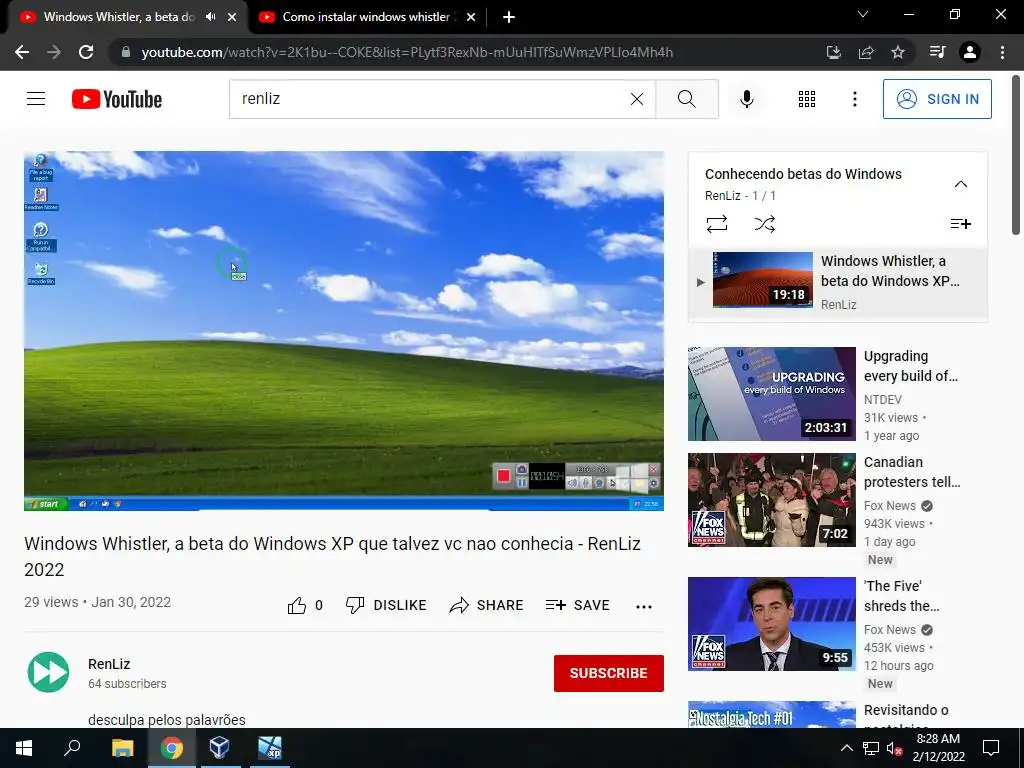Play the Windows Whistler playlist item thumbnail
1024x768 pixels.
click(x=763, y=280)
